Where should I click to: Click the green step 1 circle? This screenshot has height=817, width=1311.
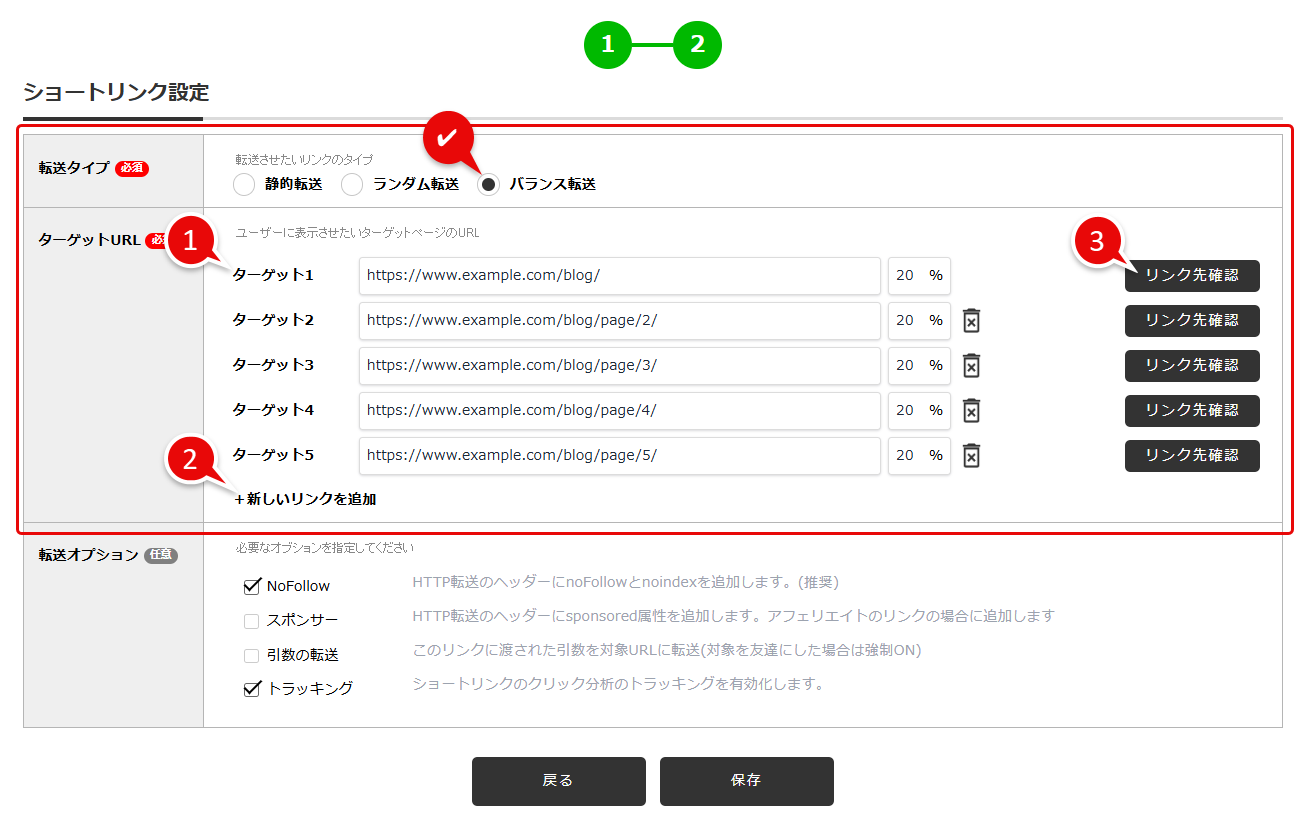tap(607, 44)
